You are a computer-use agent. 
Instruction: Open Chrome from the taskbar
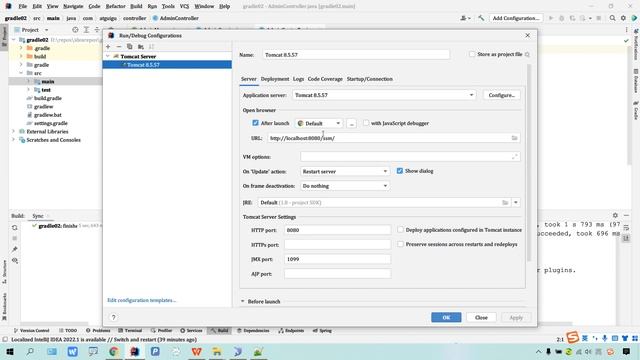114,351
